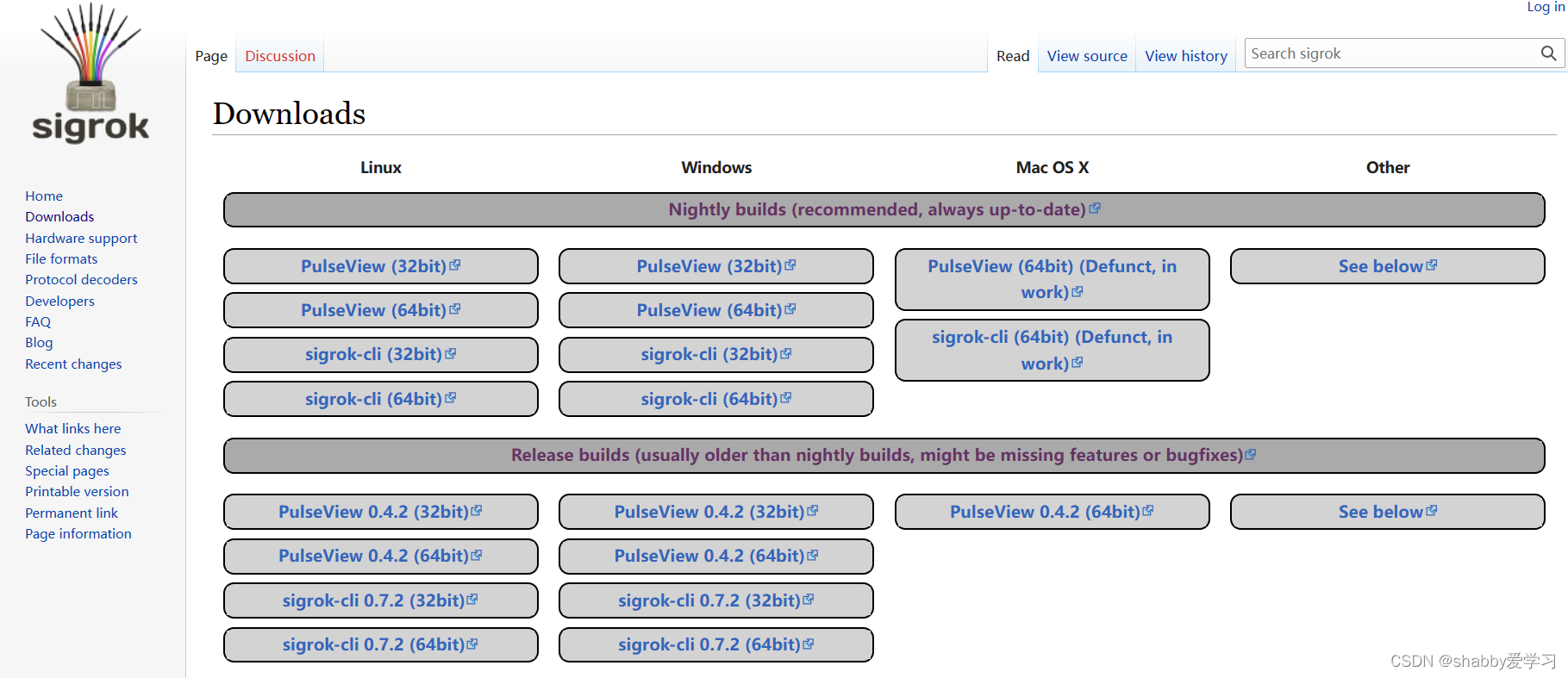Download Linux nightly PulseView (32bit)
The width and height of the screenshot is (1568, 678).
[x=380, y=266]
